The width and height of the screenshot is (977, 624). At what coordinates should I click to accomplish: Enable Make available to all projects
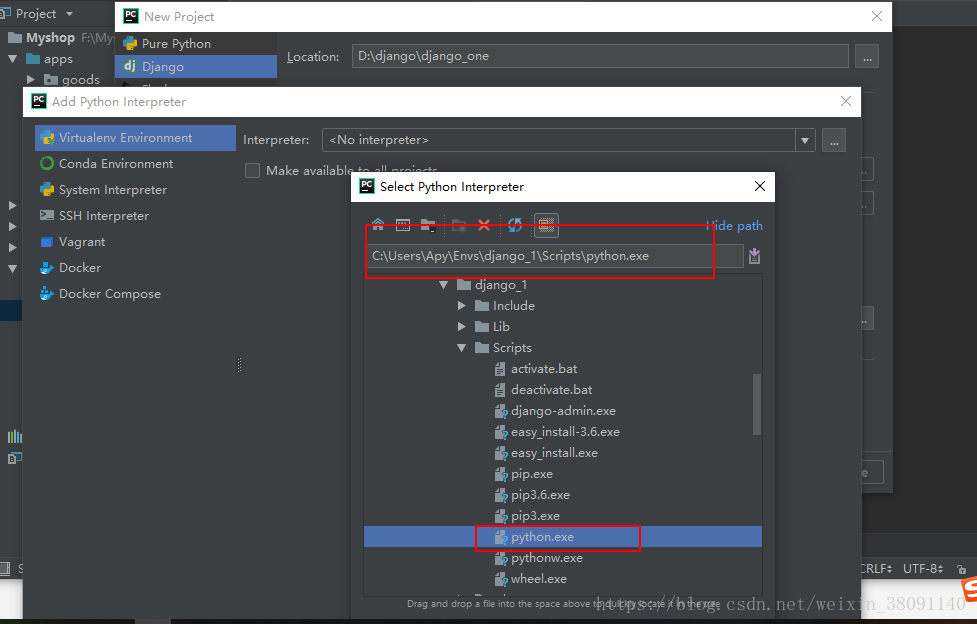pyautogui.click(x=252, y=170)
